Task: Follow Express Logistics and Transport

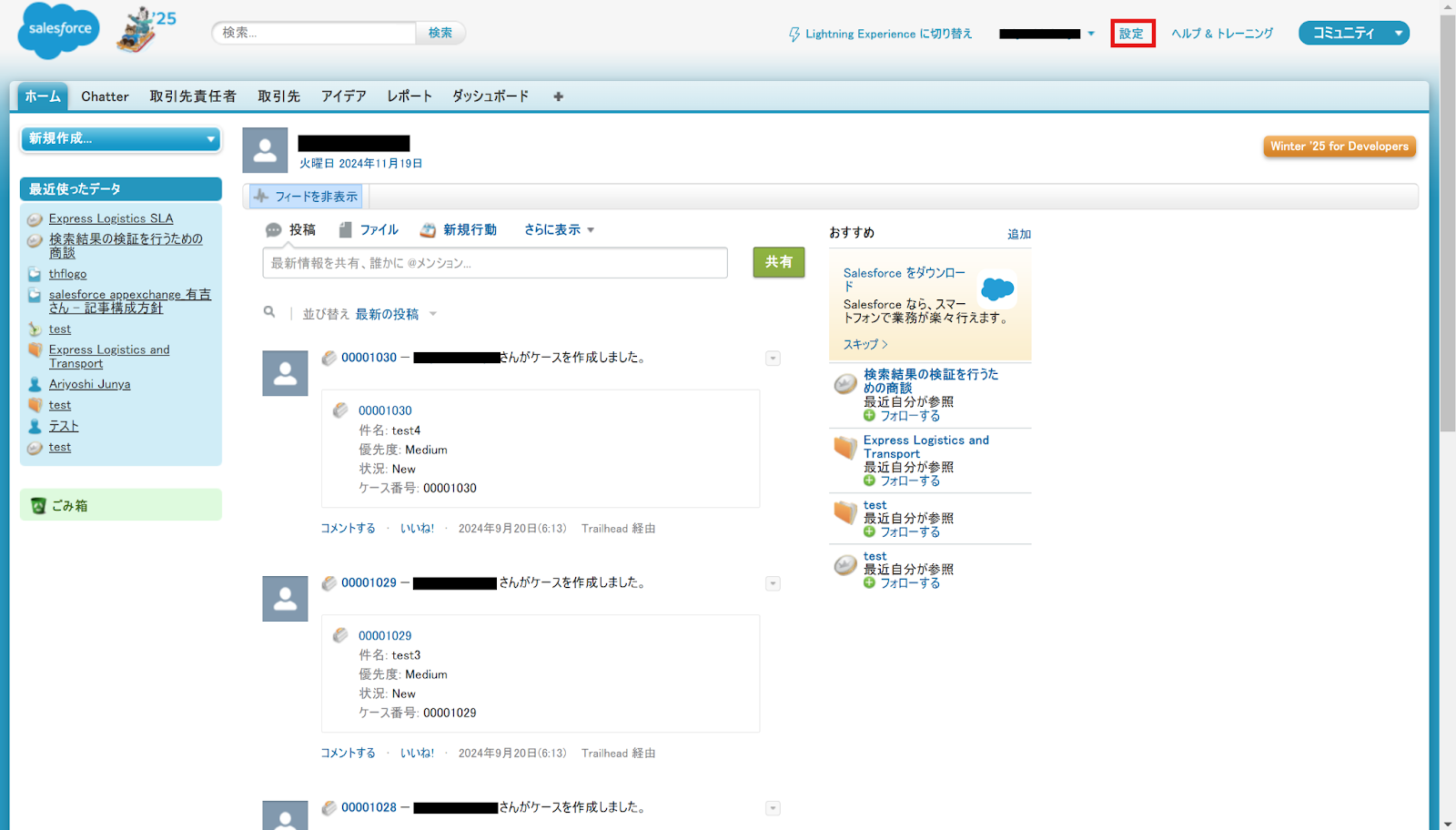Action: coord(912,481)
